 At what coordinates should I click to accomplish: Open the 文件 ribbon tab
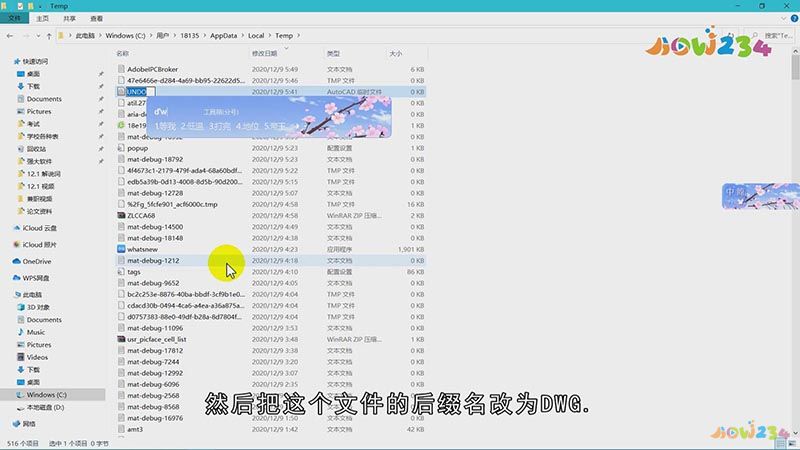pyautogui.click(x=14, y=18)
